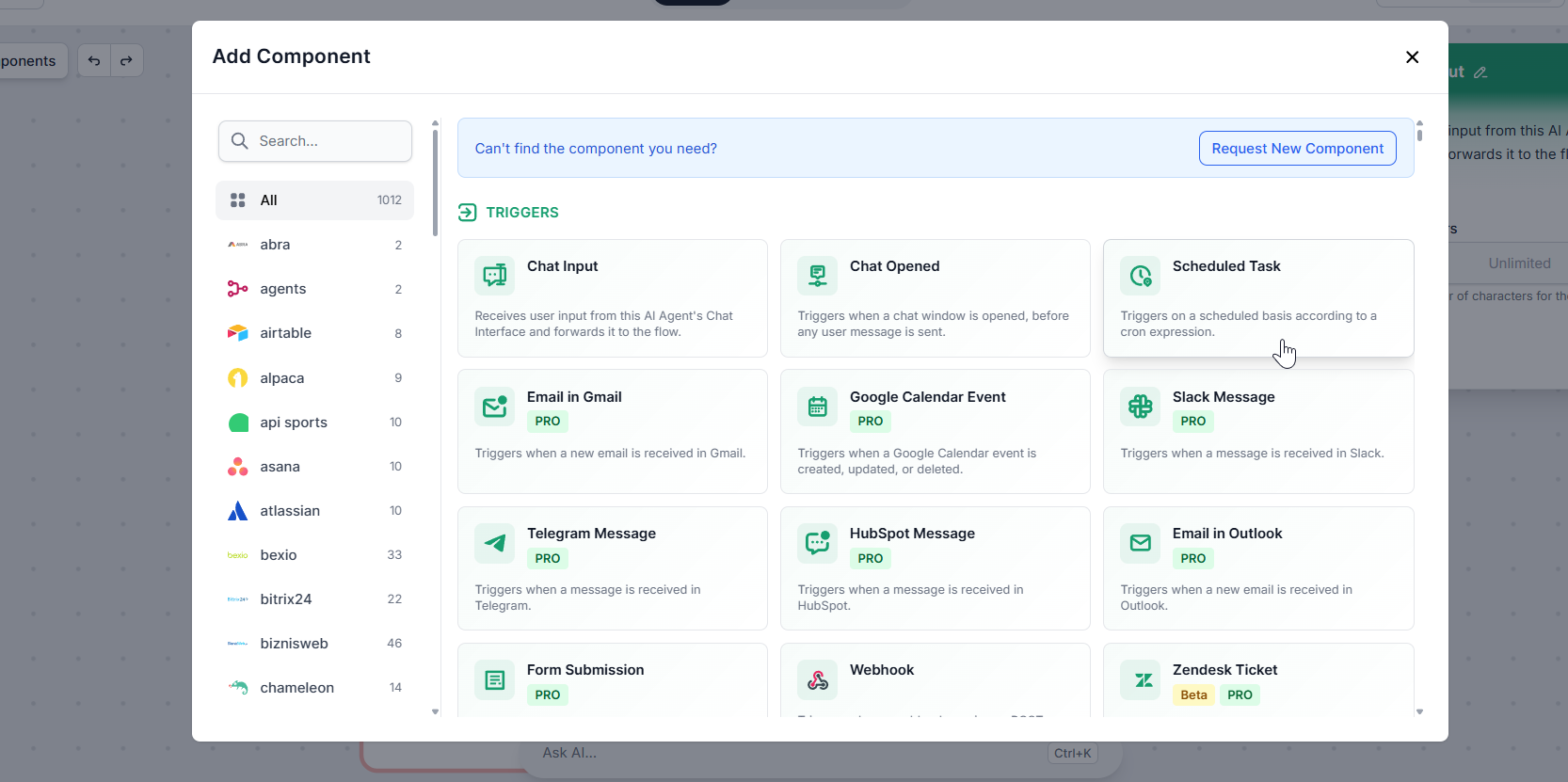Screen dimensions: 1568x782
Task: Close the Add Component dialog
Action: pyautogui.click(x=1412, y=57)
